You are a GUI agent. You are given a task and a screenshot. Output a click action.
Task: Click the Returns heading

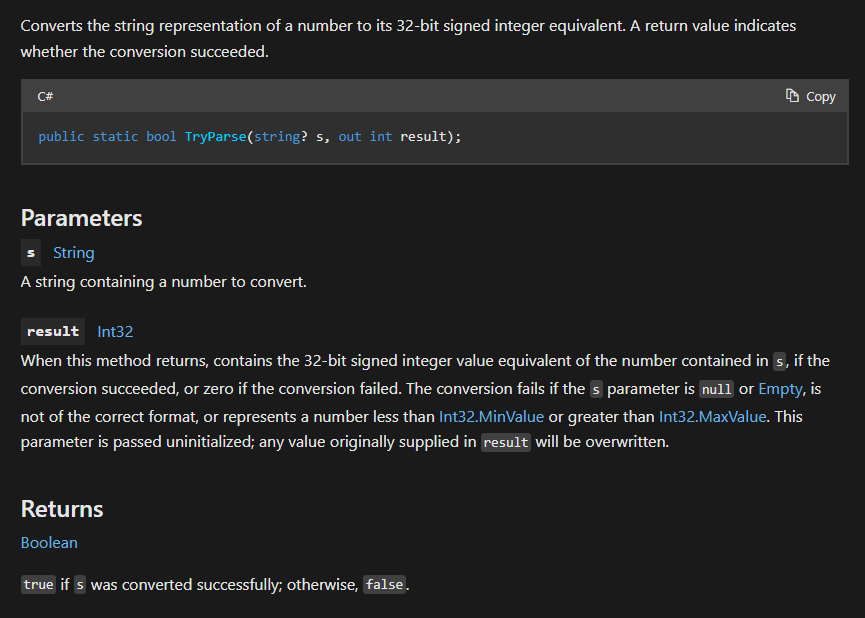pyautogui.click(x=62, y=509)
